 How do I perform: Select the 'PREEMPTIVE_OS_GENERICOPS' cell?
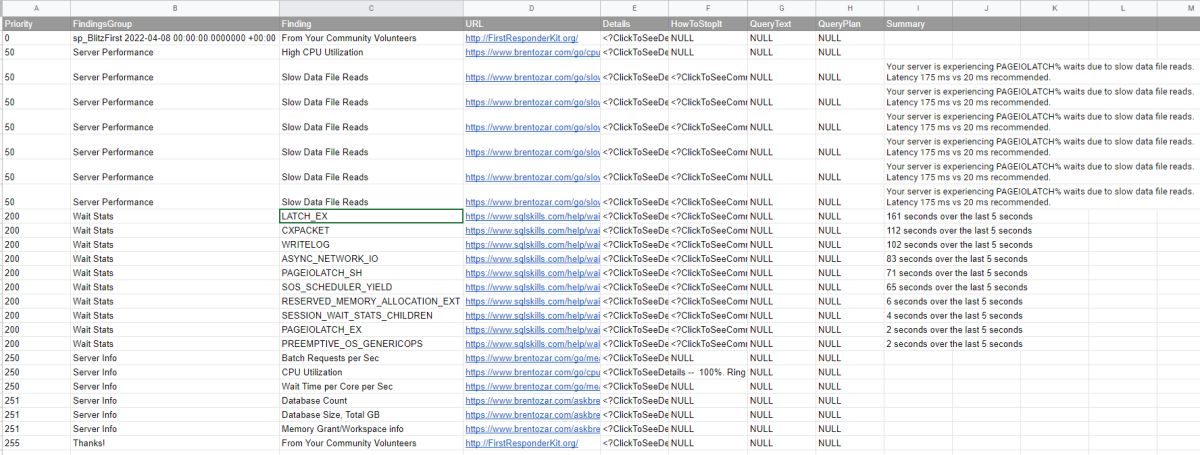pyautogui.click(x=371, y=344)
